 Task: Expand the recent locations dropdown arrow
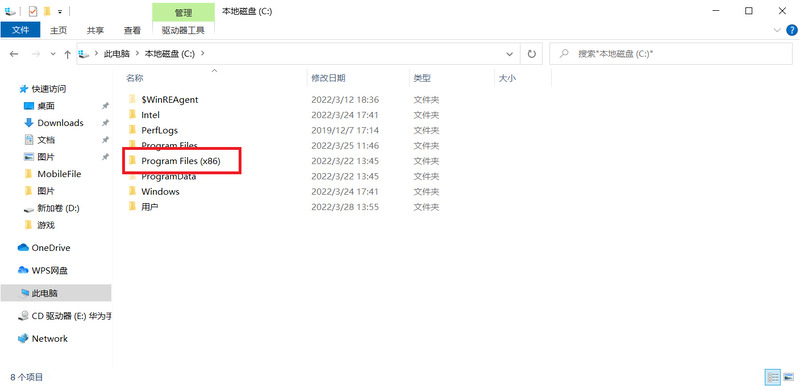click(x=53, y=54)
